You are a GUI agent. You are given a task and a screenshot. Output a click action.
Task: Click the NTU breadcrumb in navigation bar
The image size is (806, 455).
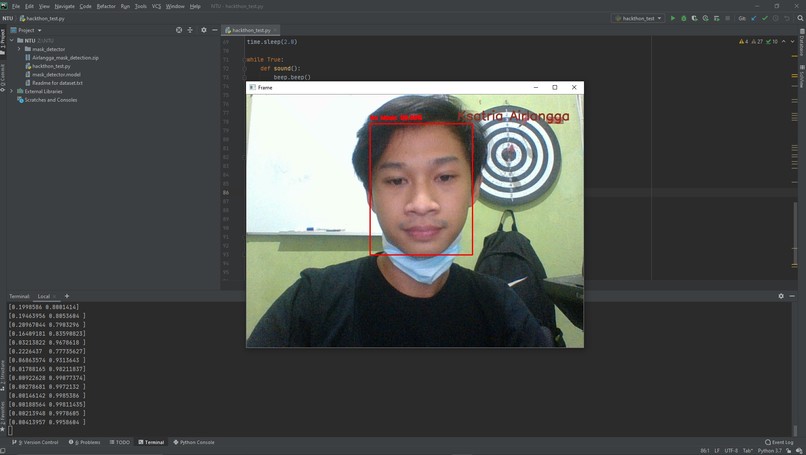click(8, 18)
